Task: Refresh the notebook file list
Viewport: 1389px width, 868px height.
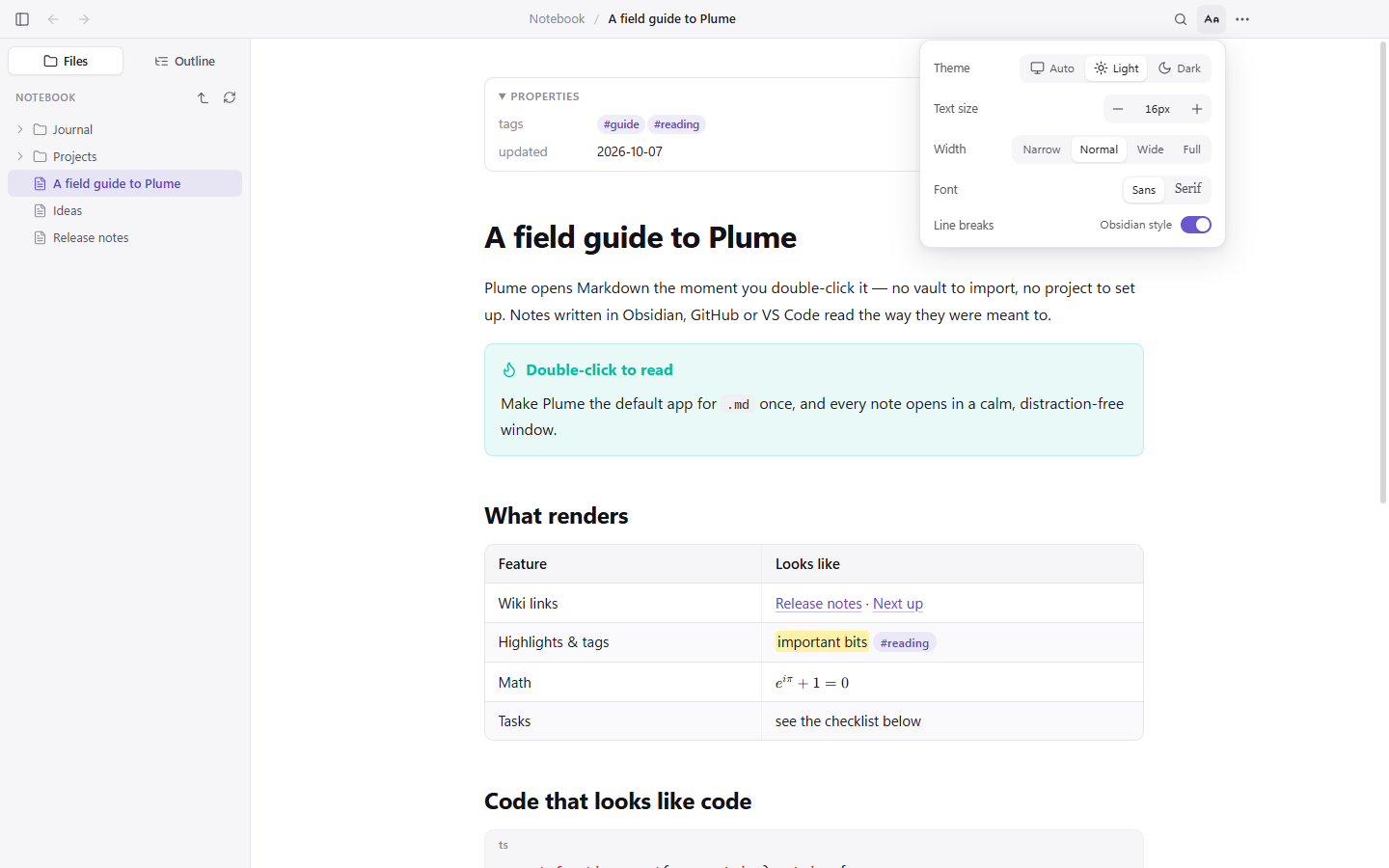Action: click(230, 97)
